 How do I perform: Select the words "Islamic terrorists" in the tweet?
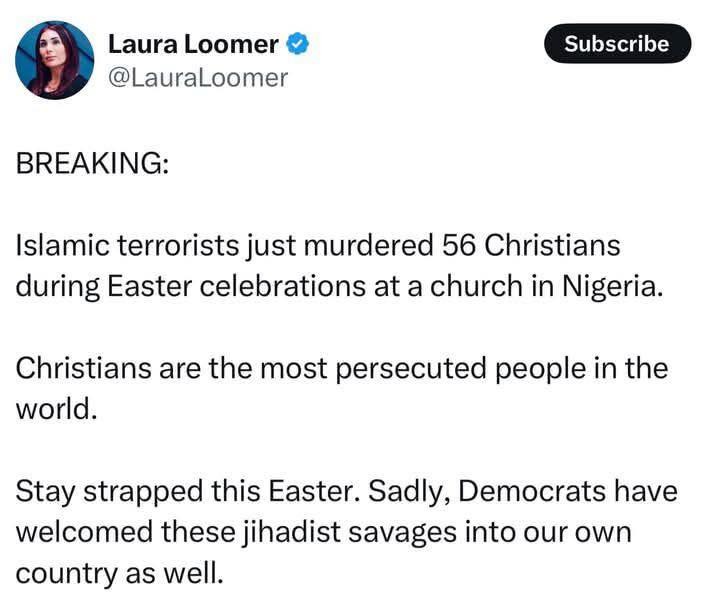[x=128, y=244]
